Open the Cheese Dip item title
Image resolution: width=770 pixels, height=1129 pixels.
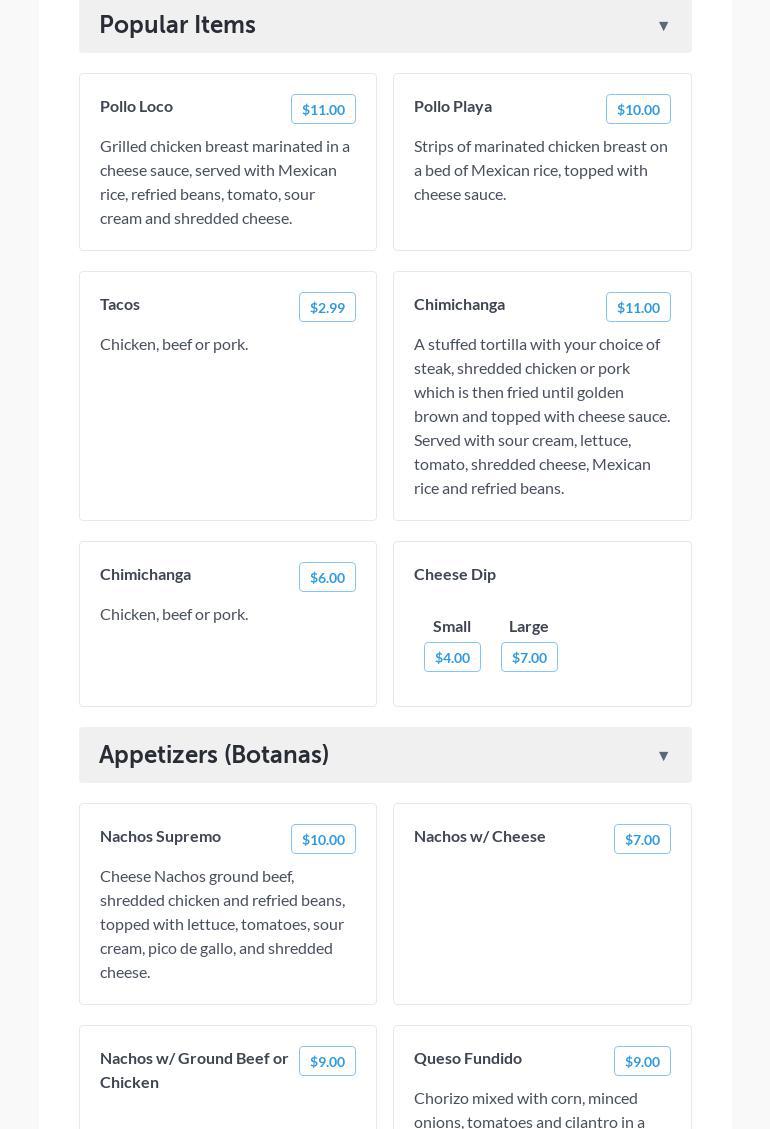pyautogui.click(x=455, y=574)
